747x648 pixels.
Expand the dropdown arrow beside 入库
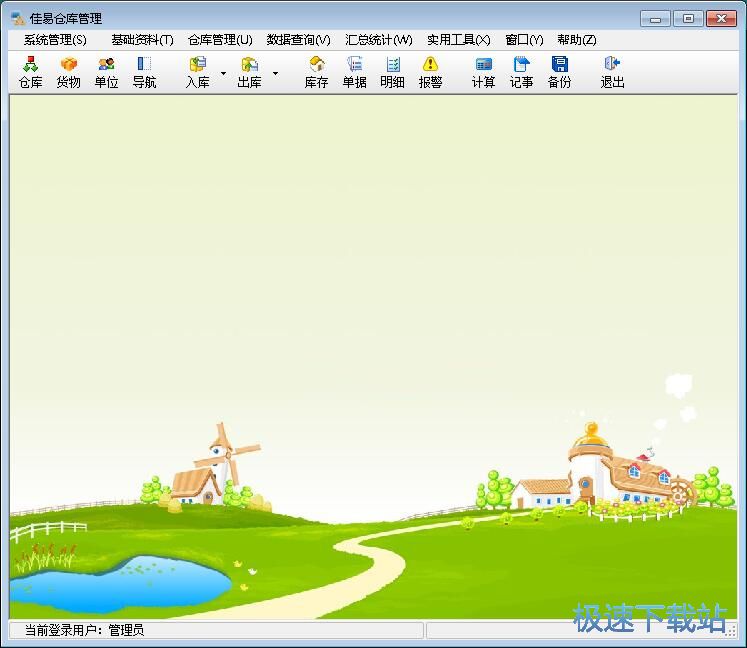point(223,73)
